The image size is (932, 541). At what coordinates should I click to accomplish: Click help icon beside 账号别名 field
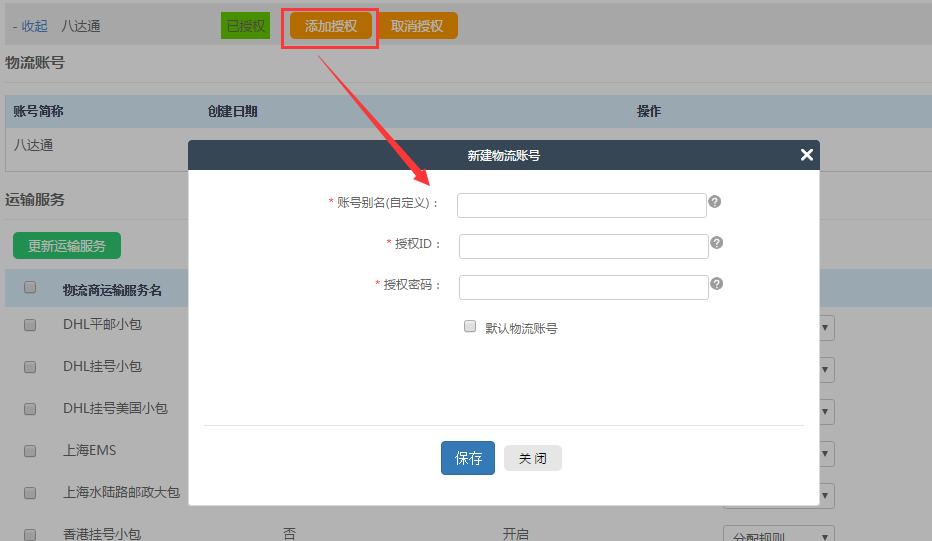tap(714, 202)
